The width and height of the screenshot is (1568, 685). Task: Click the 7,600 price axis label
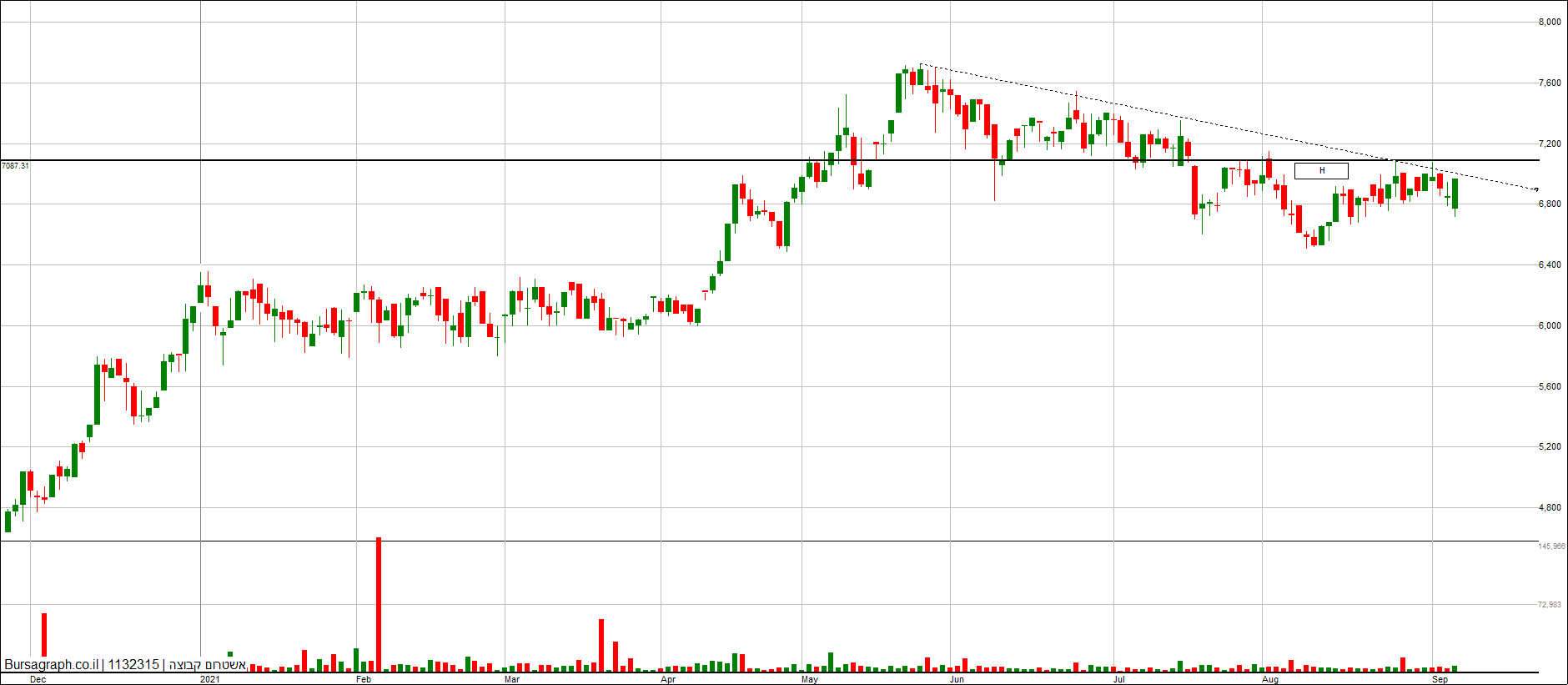click(1550, 83)
